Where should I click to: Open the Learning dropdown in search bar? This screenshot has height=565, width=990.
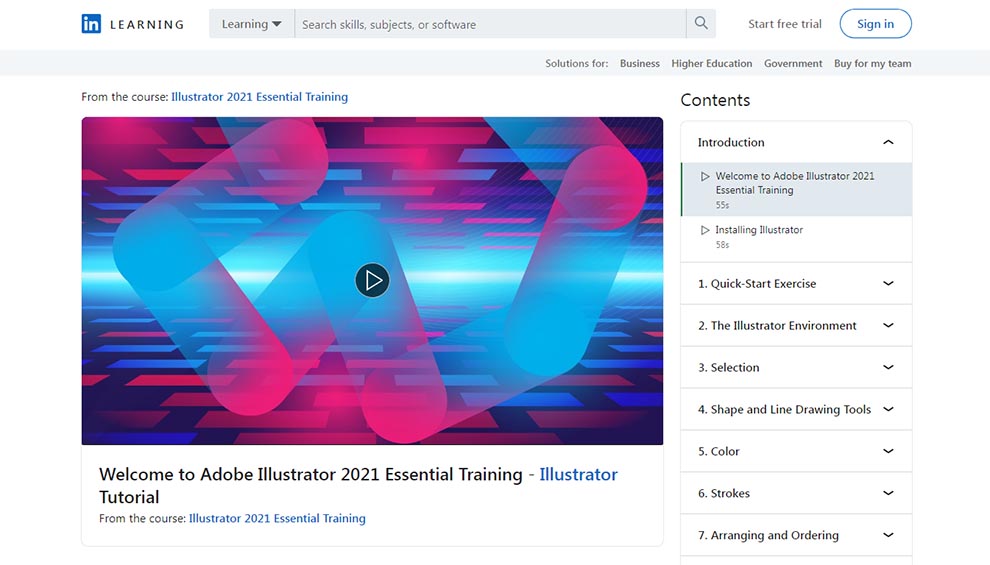tap(251, 24)
